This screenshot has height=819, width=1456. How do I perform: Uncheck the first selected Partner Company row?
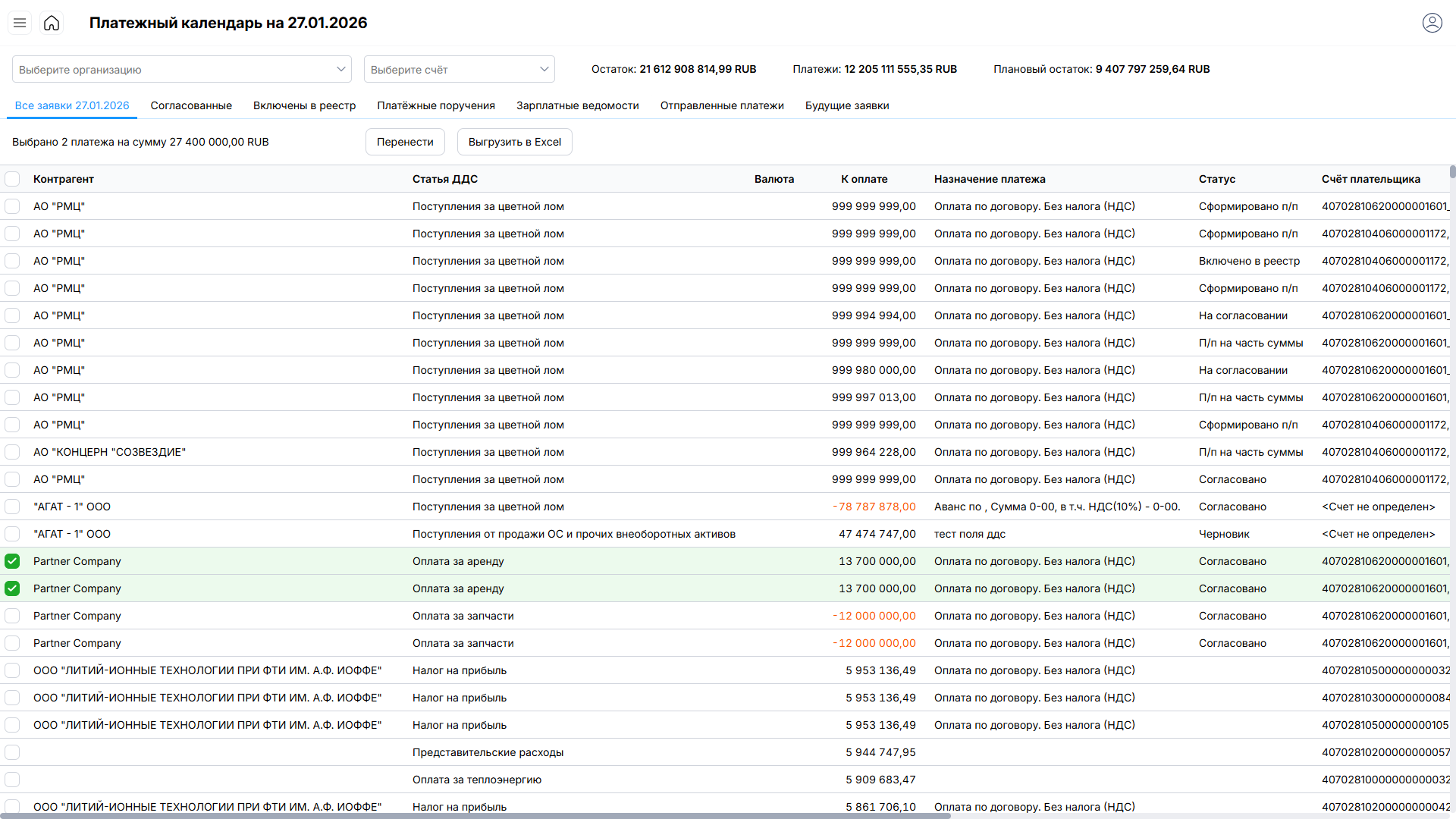click(x=12, y=561)
